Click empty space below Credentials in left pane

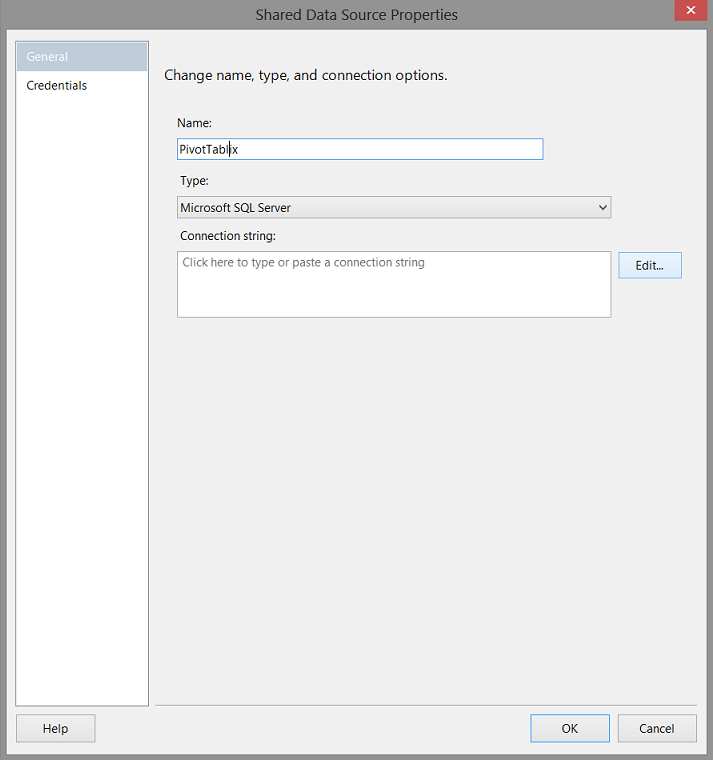coord(81,400)
